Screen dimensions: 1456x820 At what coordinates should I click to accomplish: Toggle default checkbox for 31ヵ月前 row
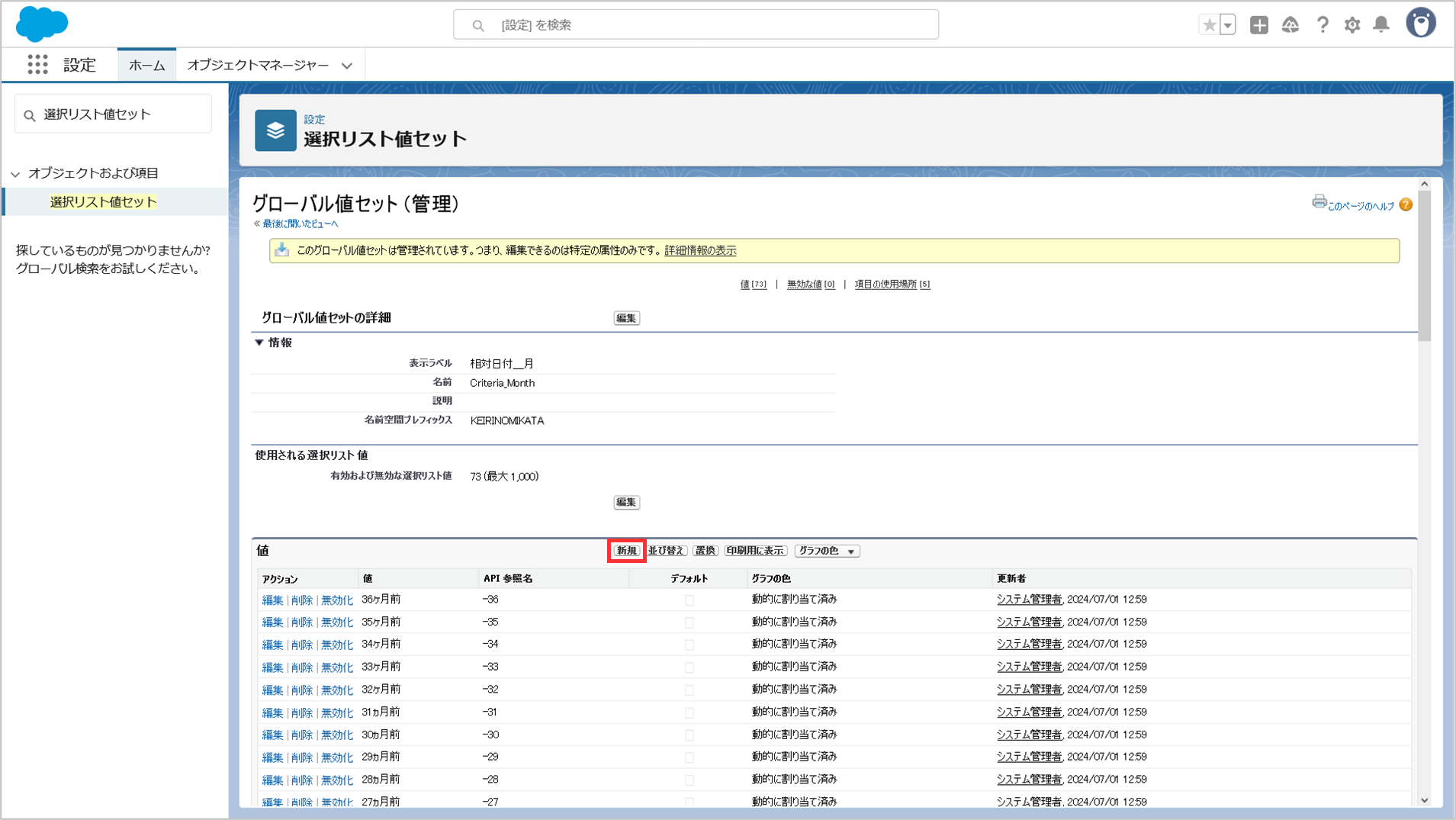tap(689, 712)
